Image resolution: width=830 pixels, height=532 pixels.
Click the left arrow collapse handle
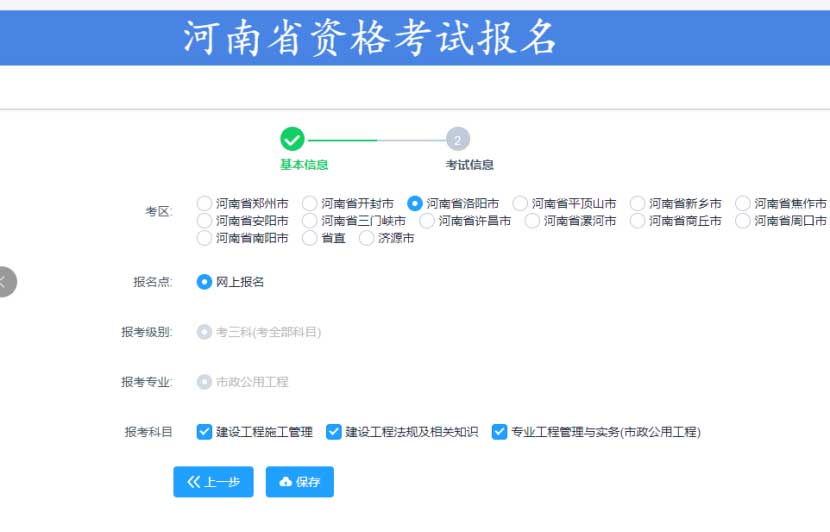coord(5,282)
